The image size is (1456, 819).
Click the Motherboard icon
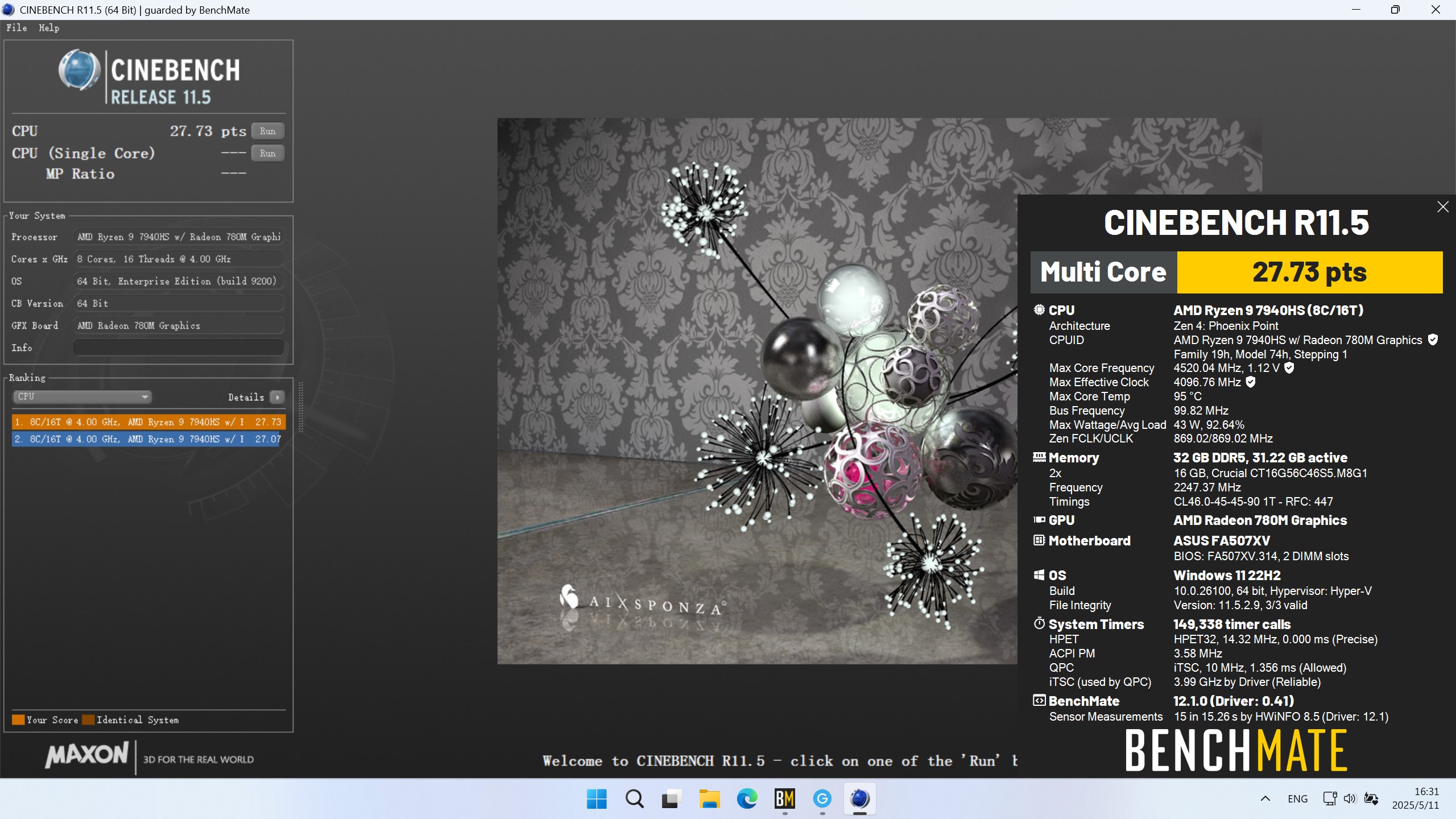click(x=1039, y=540)
